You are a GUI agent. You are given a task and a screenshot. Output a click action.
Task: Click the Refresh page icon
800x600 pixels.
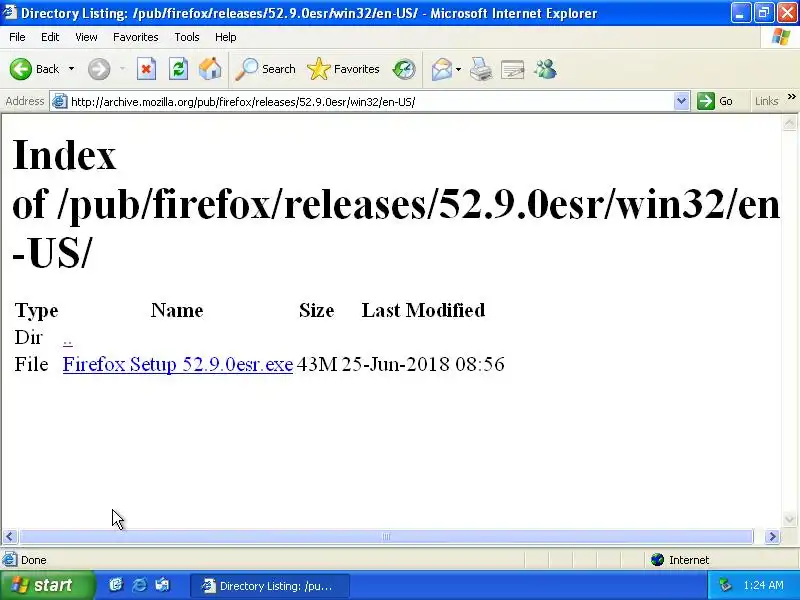[x=178, y=69]
